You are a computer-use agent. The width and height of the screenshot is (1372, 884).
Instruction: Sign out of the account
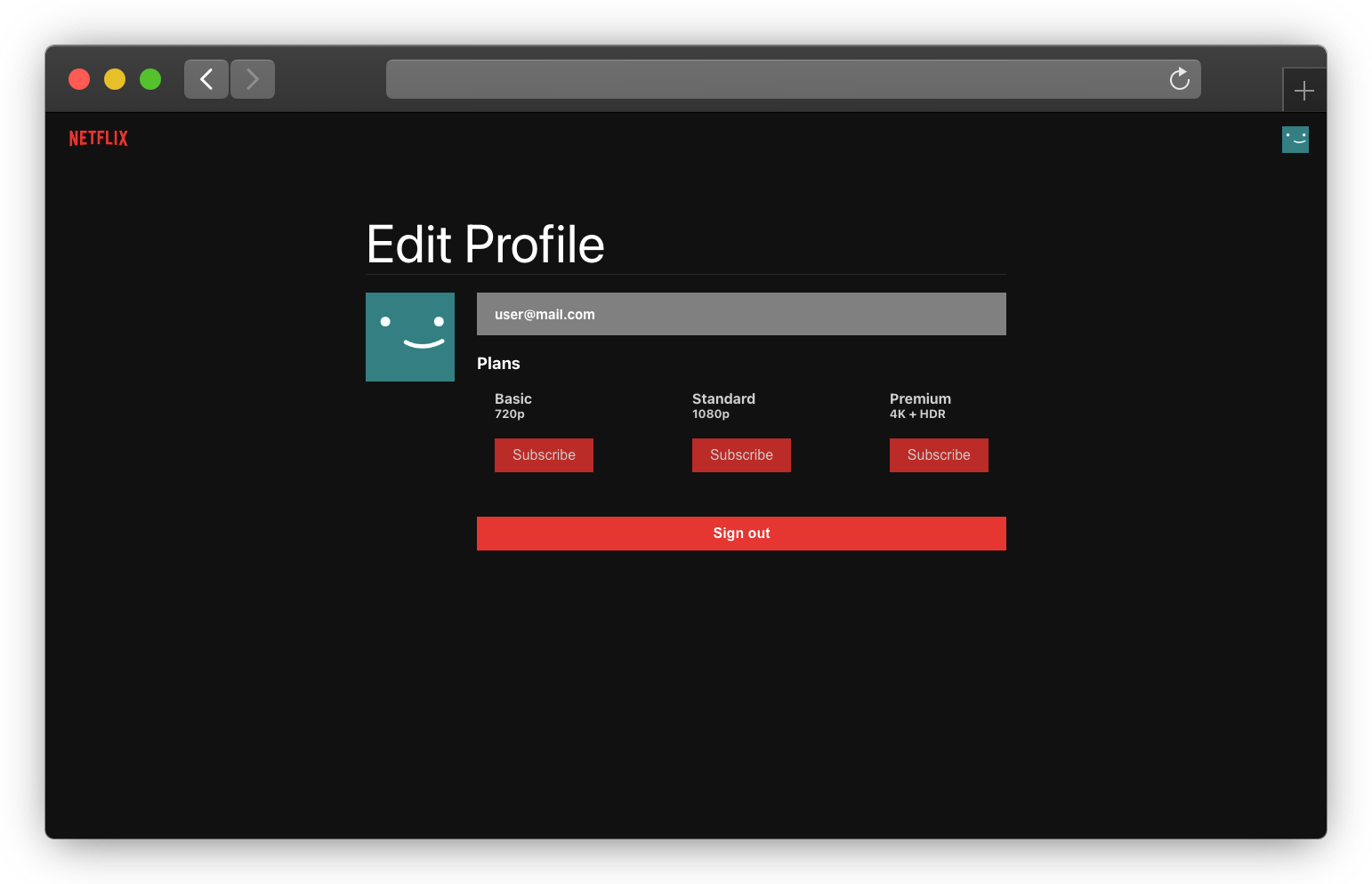741,533
